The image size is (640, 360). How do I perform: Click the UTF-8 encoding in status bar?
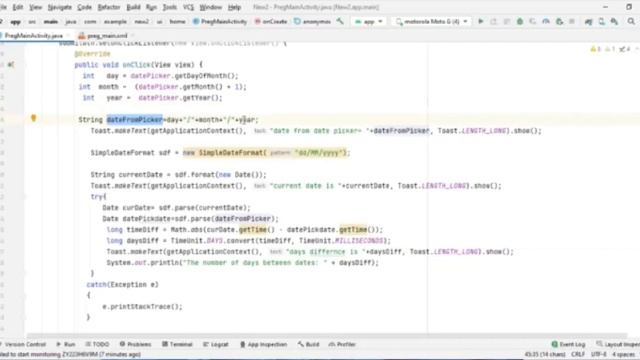tap(598, 354)
